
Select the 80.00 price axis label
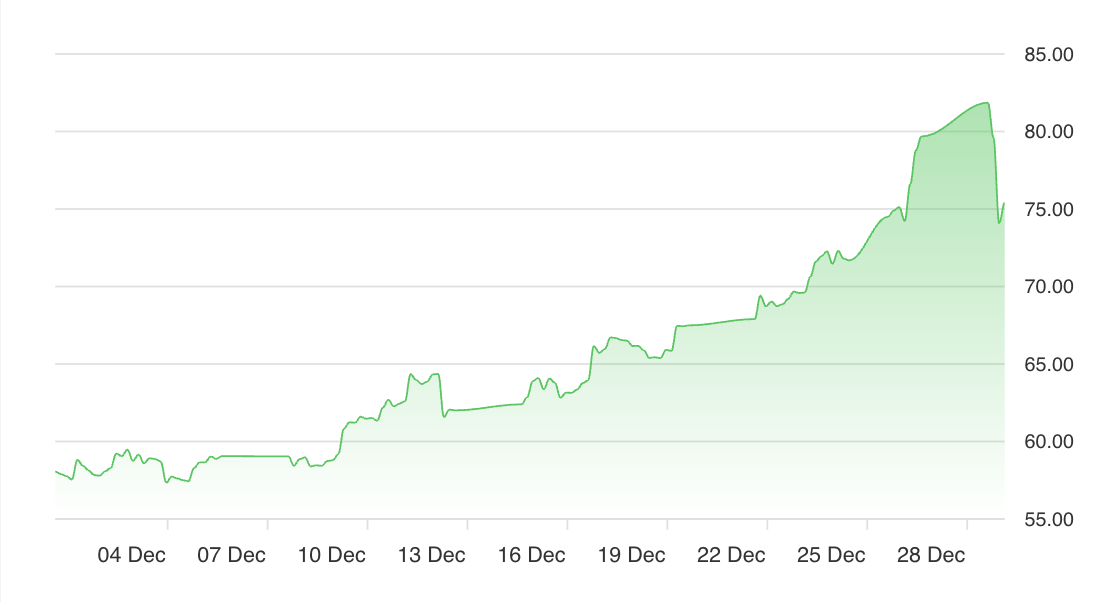point(1049,132)
